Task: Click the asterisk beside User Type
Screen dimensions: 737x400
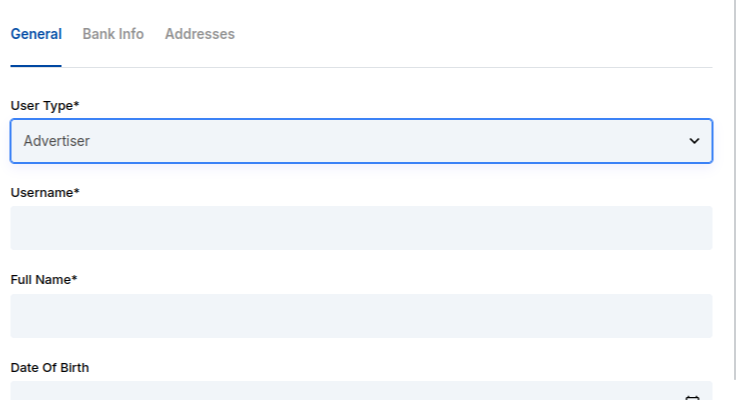Action: (77, 104)
